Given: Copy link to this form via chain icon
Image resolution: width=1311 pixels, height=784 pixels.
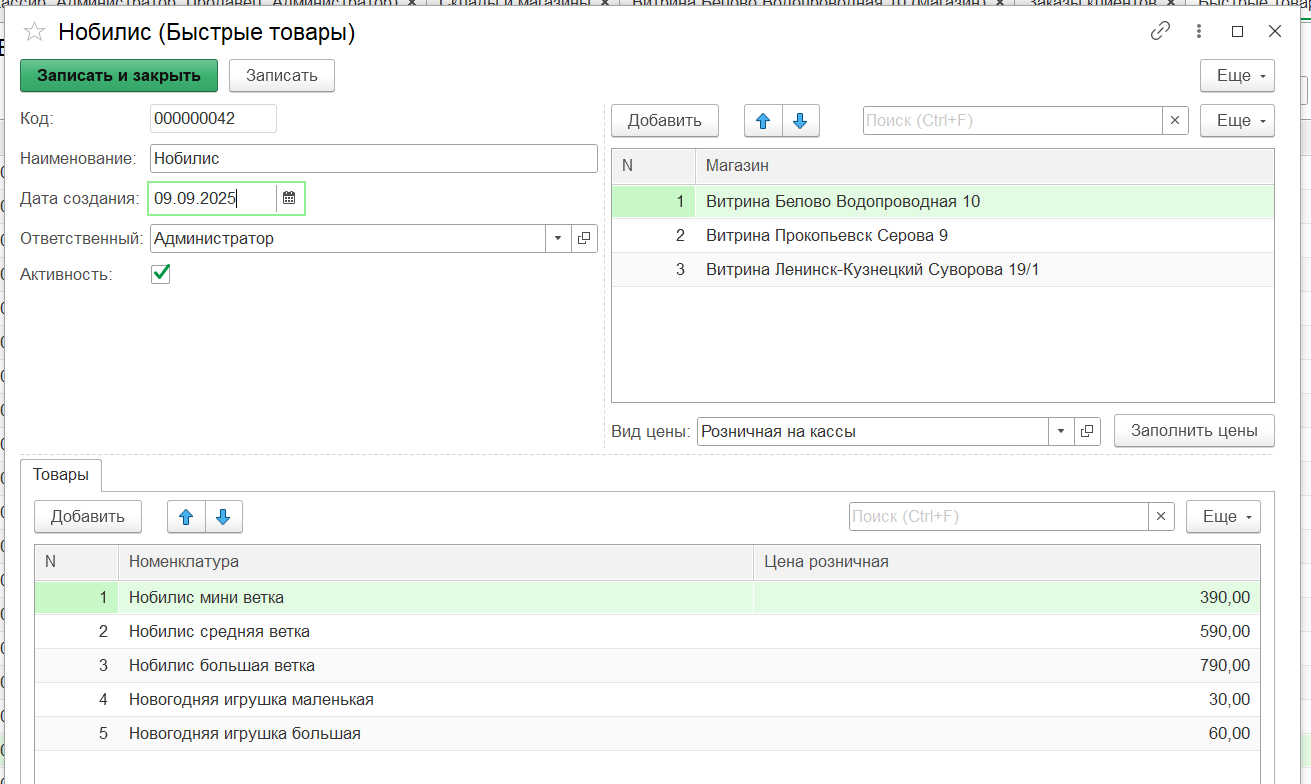Looking at the screenshot, I should (1160, 31).
